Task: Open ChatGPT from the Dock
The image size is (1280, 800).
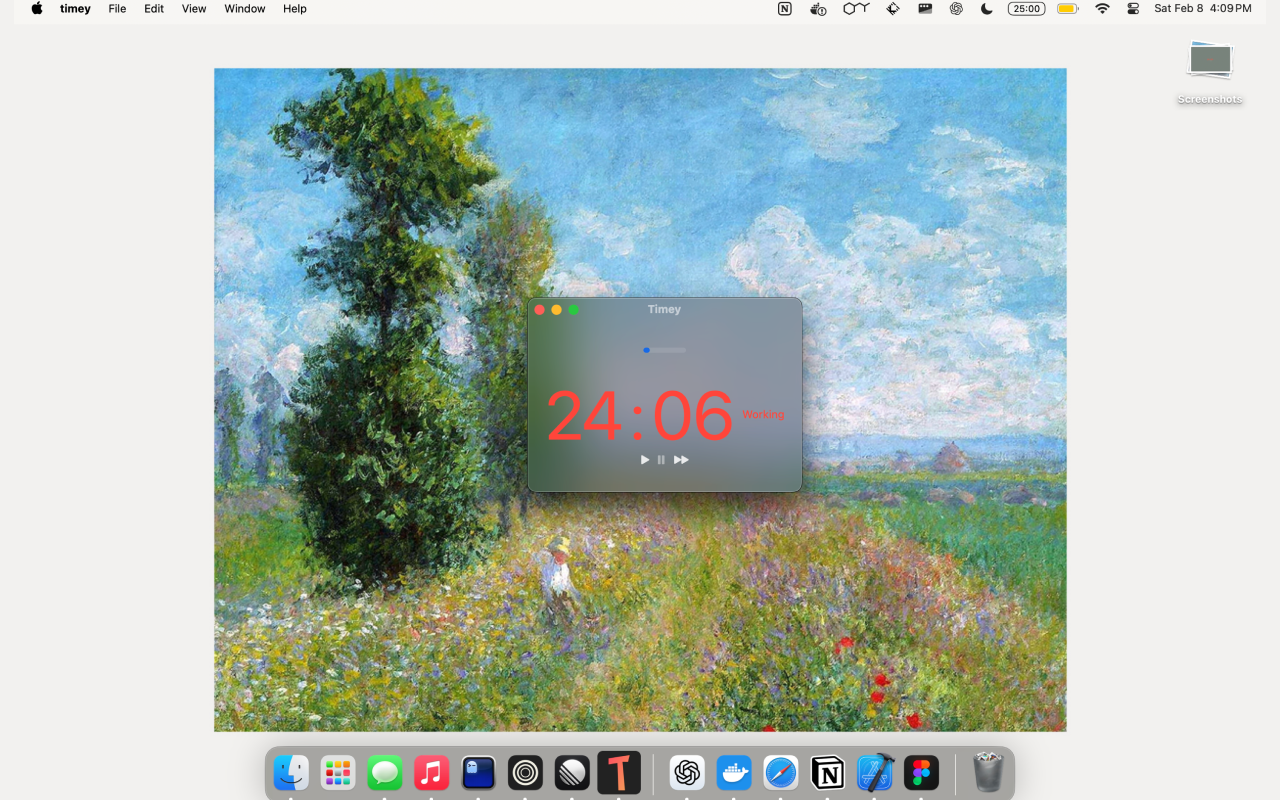Action: [687, 773]
